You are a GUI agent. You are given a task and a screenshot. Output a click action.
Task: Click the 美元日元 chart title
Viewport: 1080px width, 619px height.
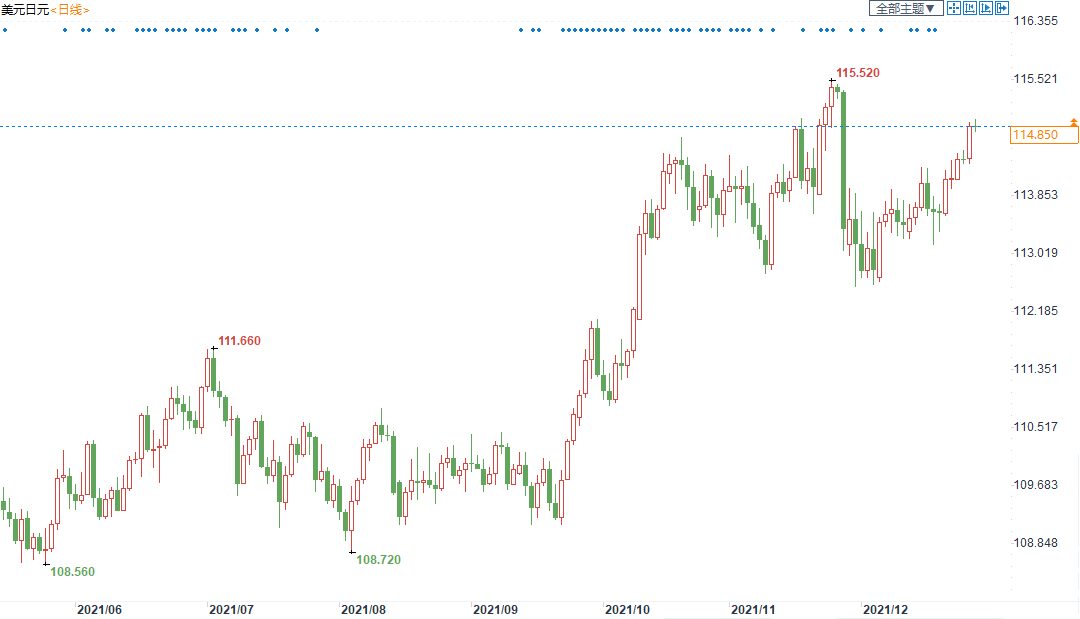[24, 9]
